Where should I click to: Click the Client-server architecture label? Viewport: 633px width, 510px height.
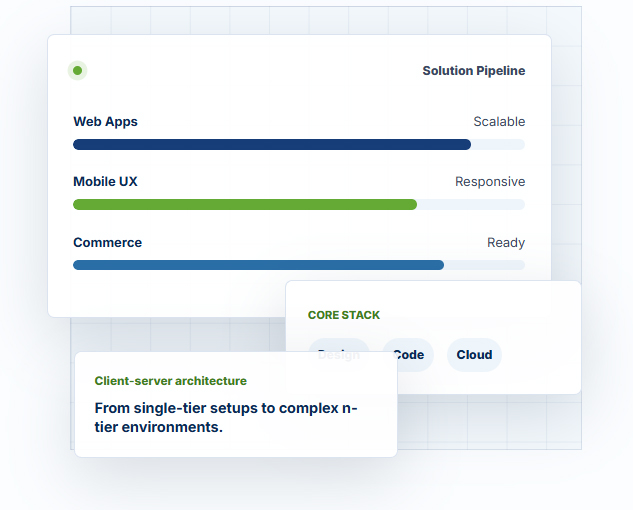(170, 381)
